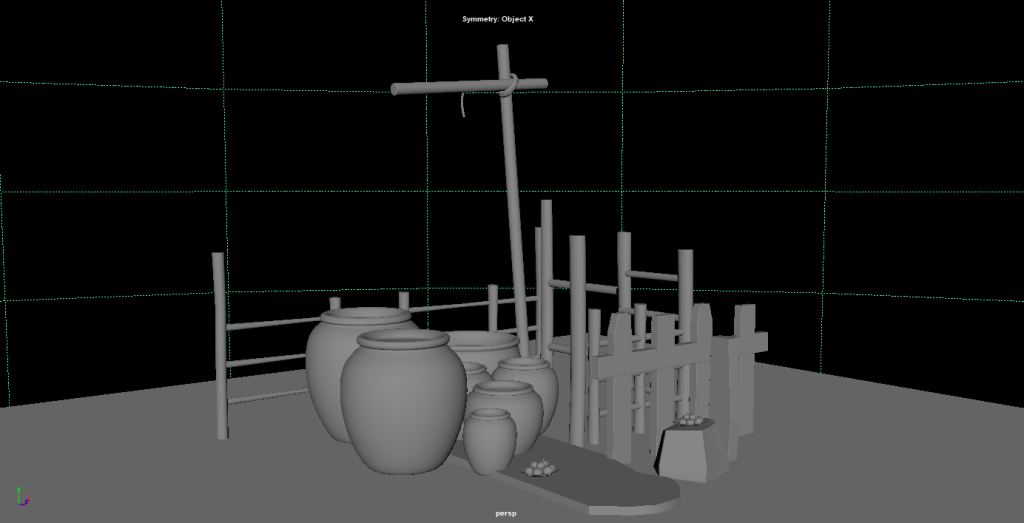The height and width of the screenshot is (523, 1024).
Task: Select the short rope hanging from crossbar
Action: [x=463, y=105]
